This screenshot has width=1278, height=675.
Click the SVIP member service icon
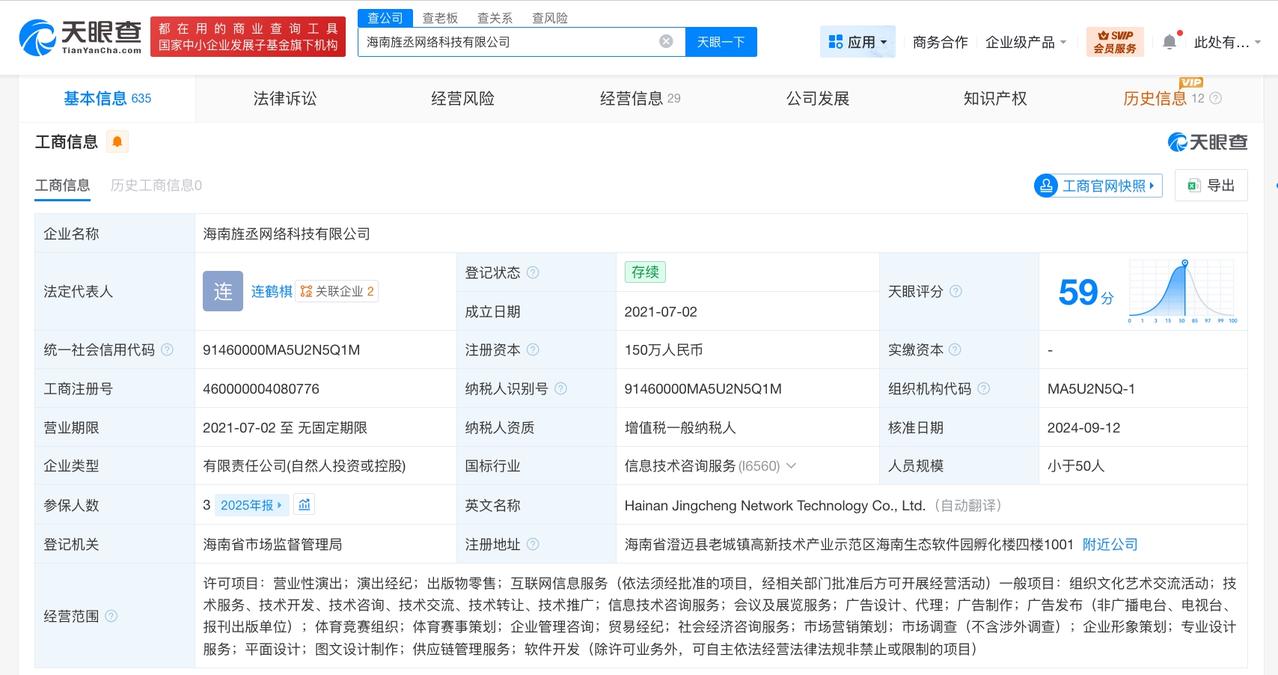tap(1115, 42)
